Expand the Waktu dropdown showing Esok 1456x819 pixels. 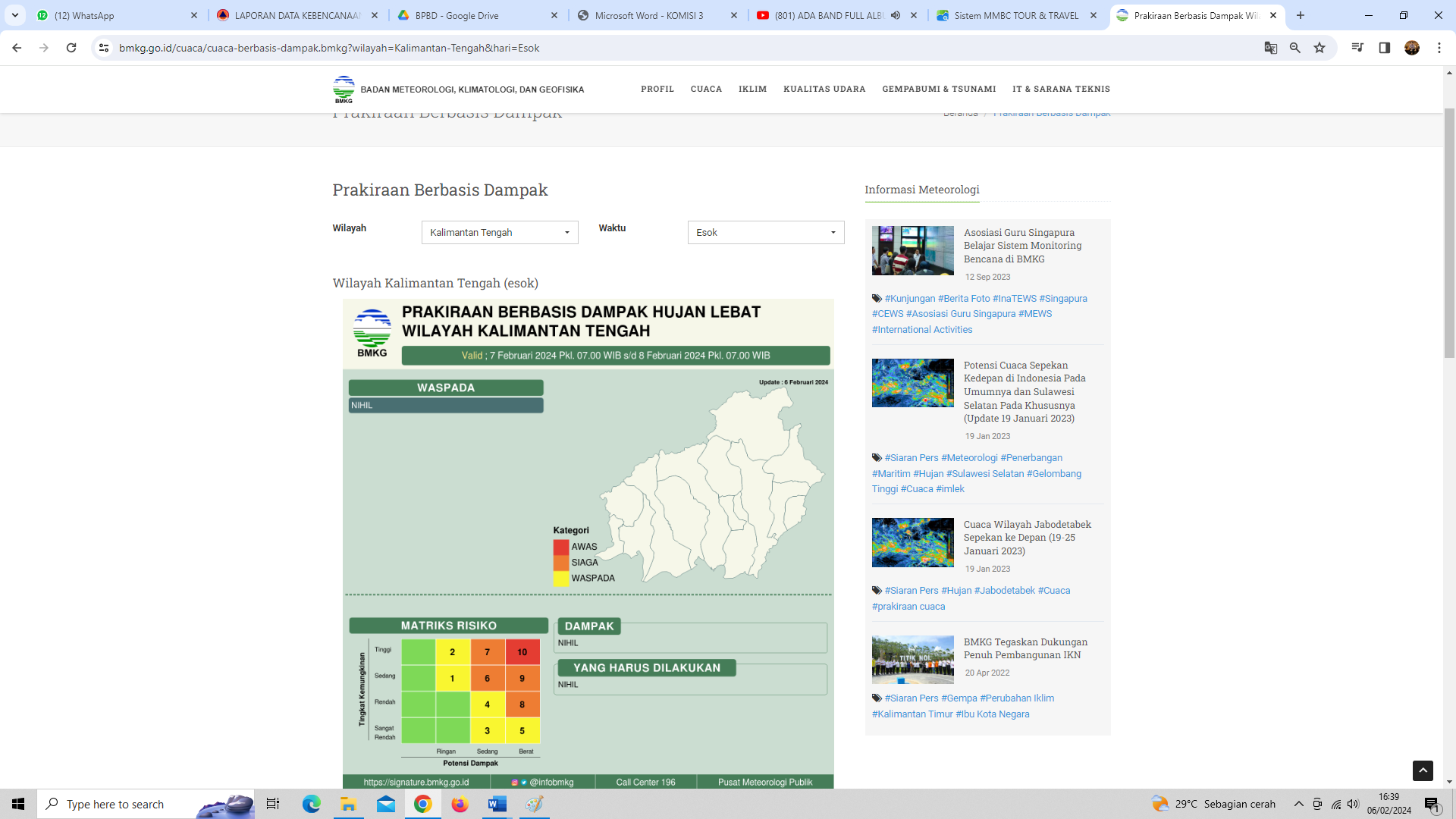pos(766,232)
